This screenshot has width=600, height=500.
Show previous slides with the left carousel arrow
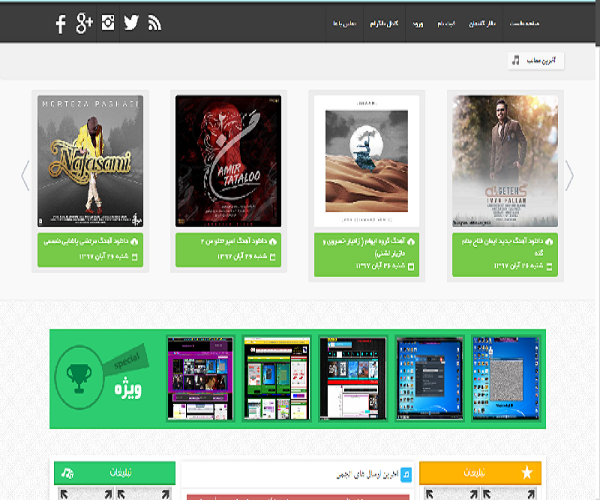click(25, 176)
